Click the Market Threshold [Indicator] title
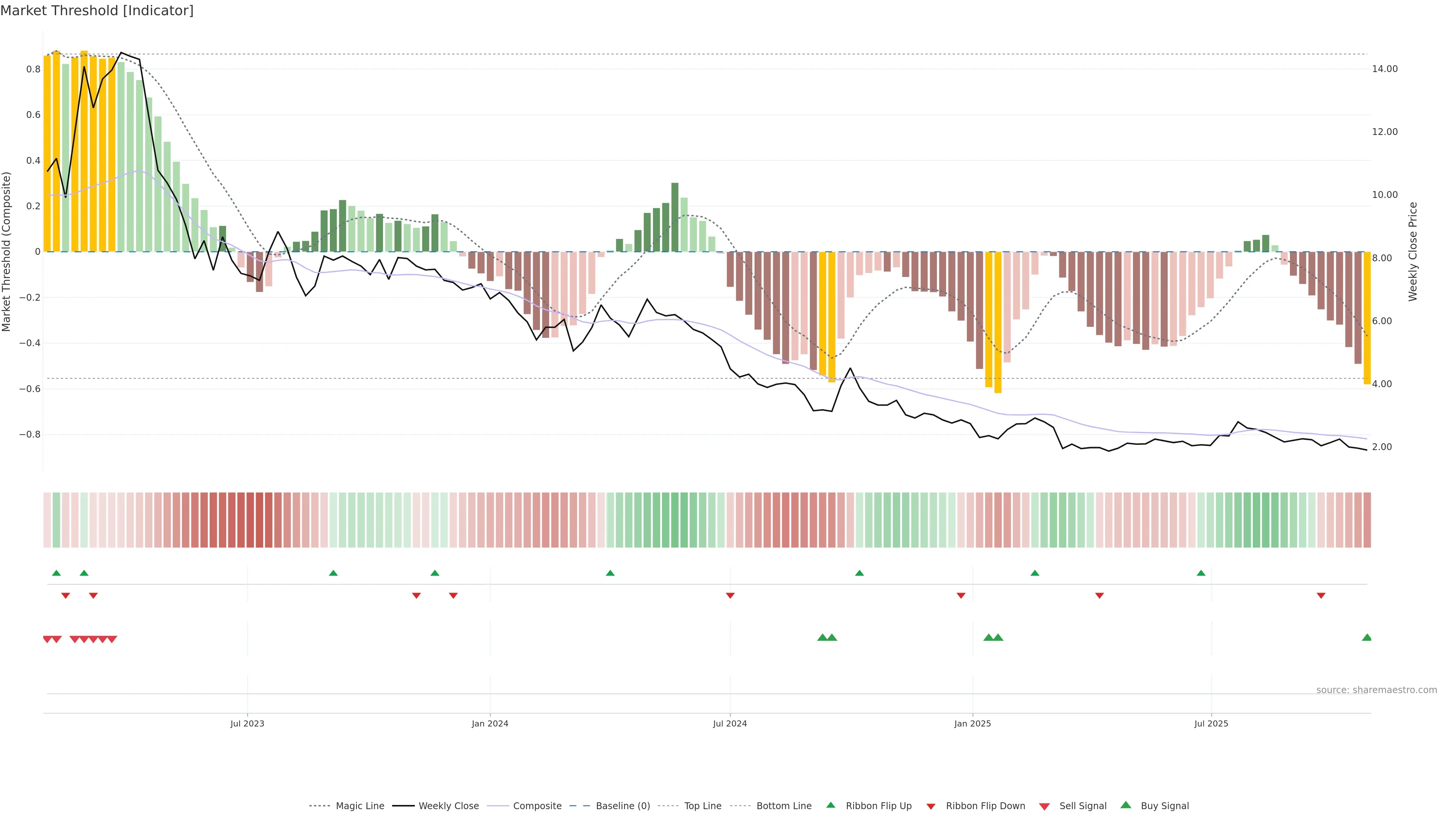This screenshot has height=819, width=1456. click(x=97, y=11)
